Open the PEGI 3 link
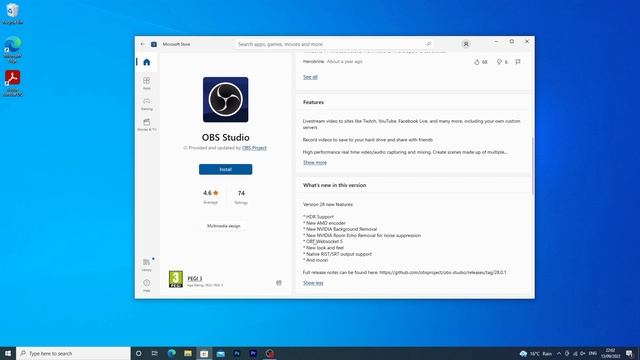This screenshot has width=640, height=360. click(195, 278)
